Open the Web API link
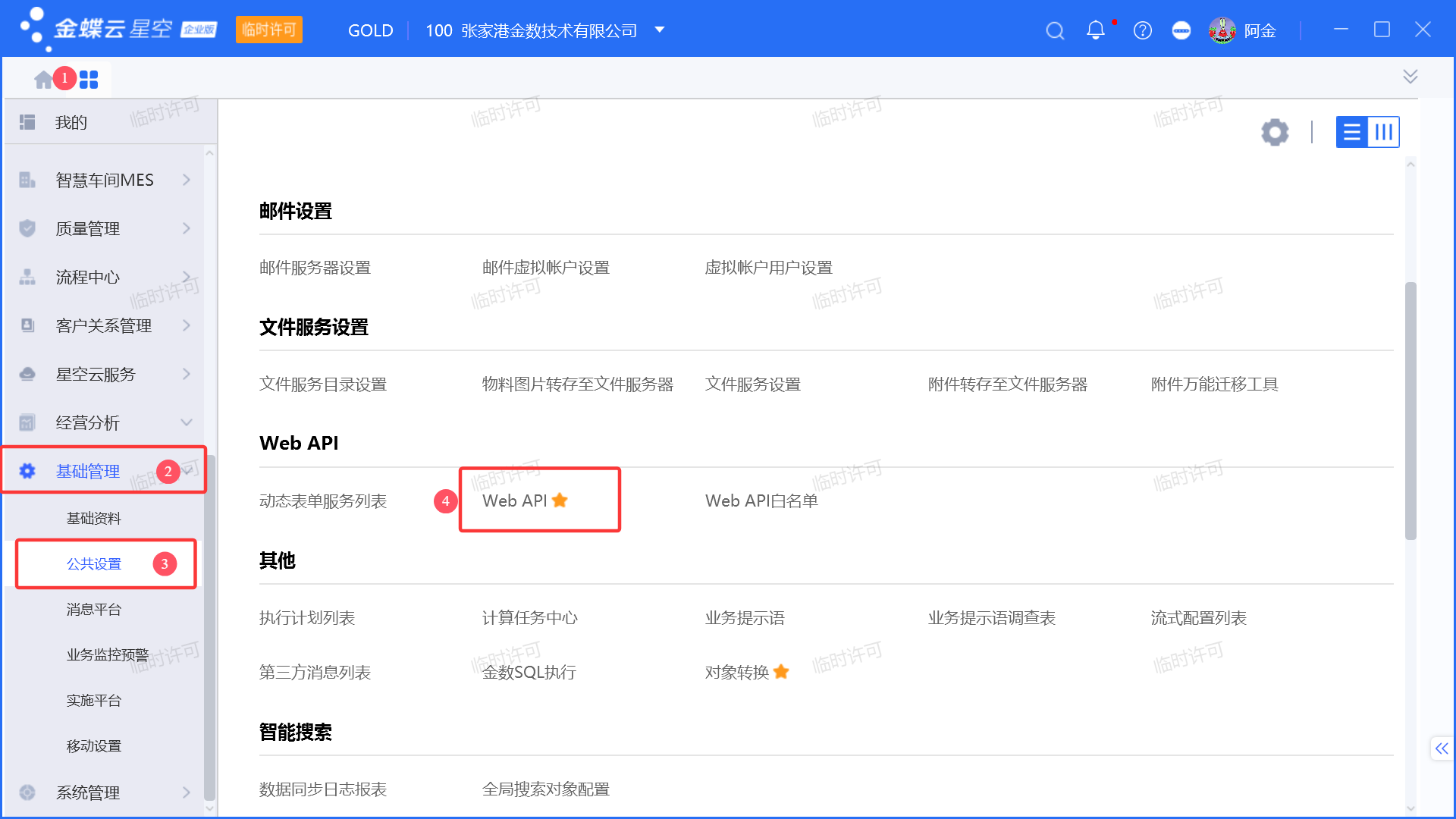 (515, 501)
